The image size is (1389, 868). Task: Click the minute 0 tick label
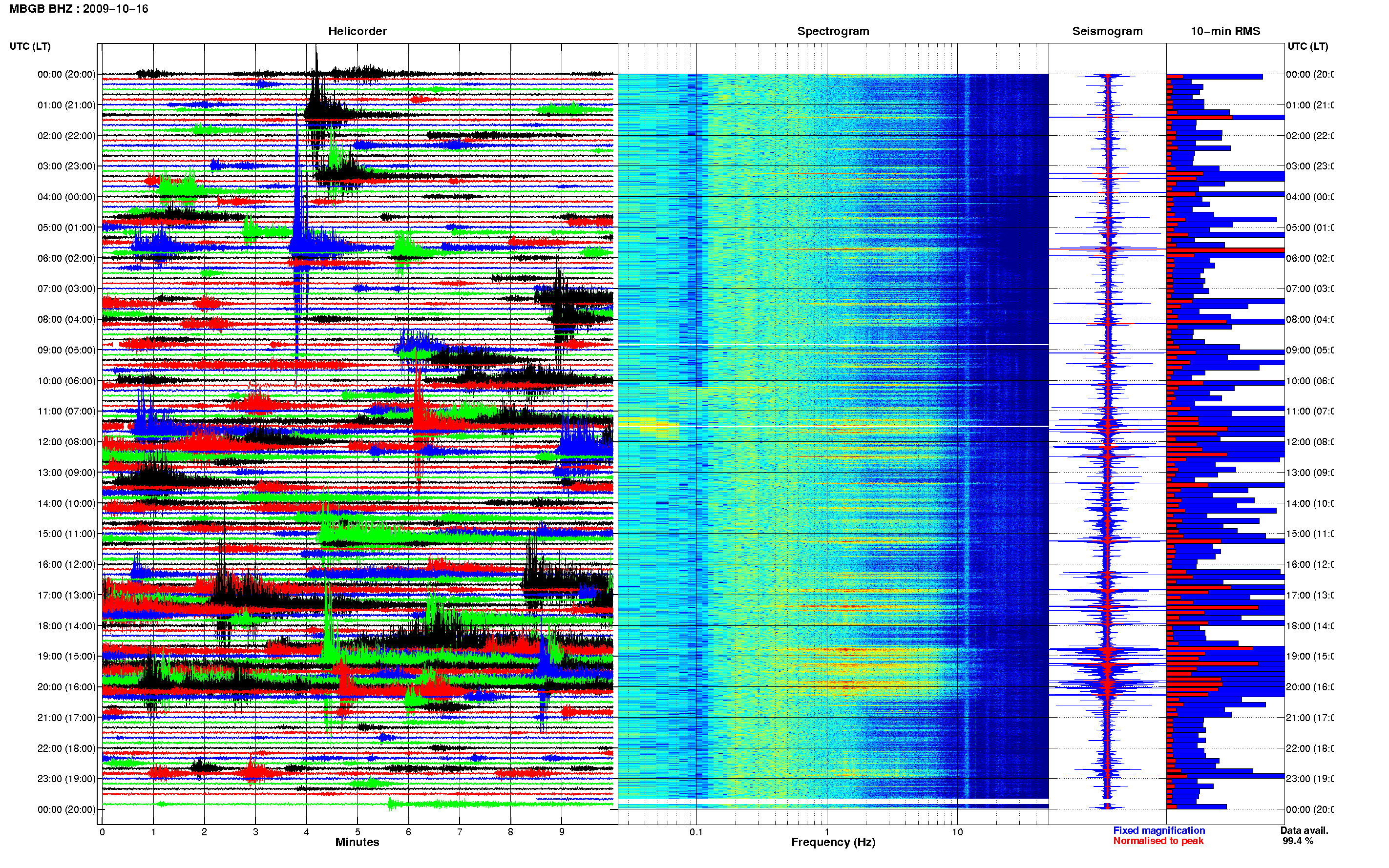[102, 832]
